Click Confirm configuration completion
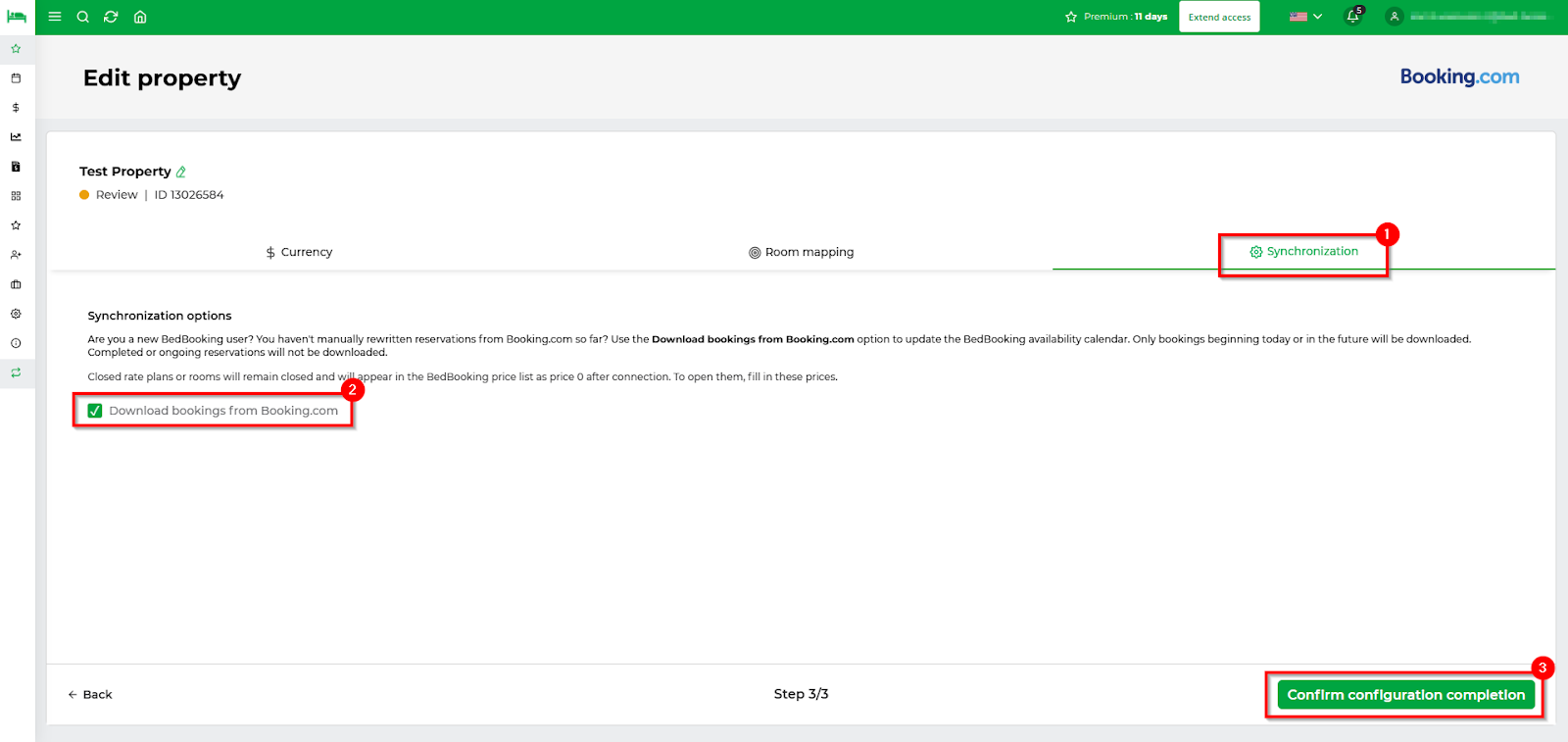Screen dimensions: 1568x742 pyautogui.click(x=1406, y=695)
